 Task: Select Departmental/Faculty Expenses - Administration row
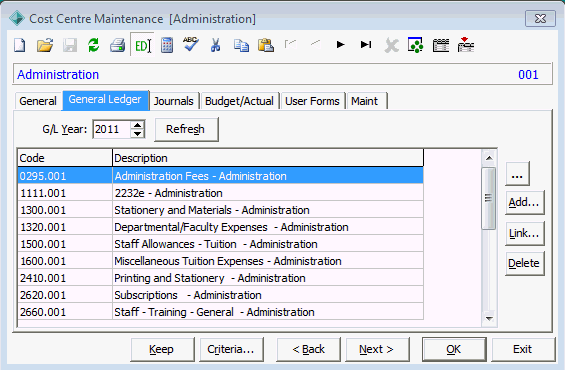221,227
